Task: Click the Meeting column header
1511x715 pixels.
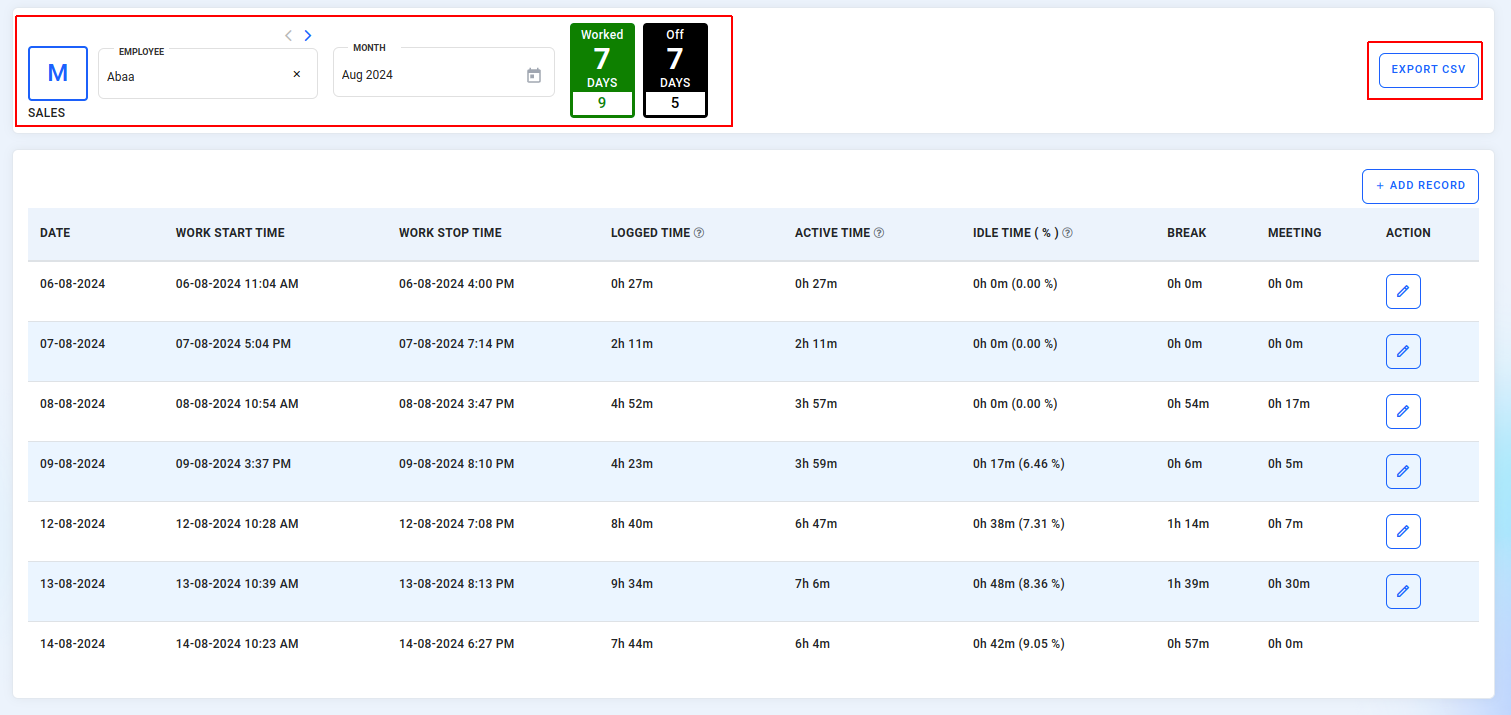Action: click(1295, 233)
